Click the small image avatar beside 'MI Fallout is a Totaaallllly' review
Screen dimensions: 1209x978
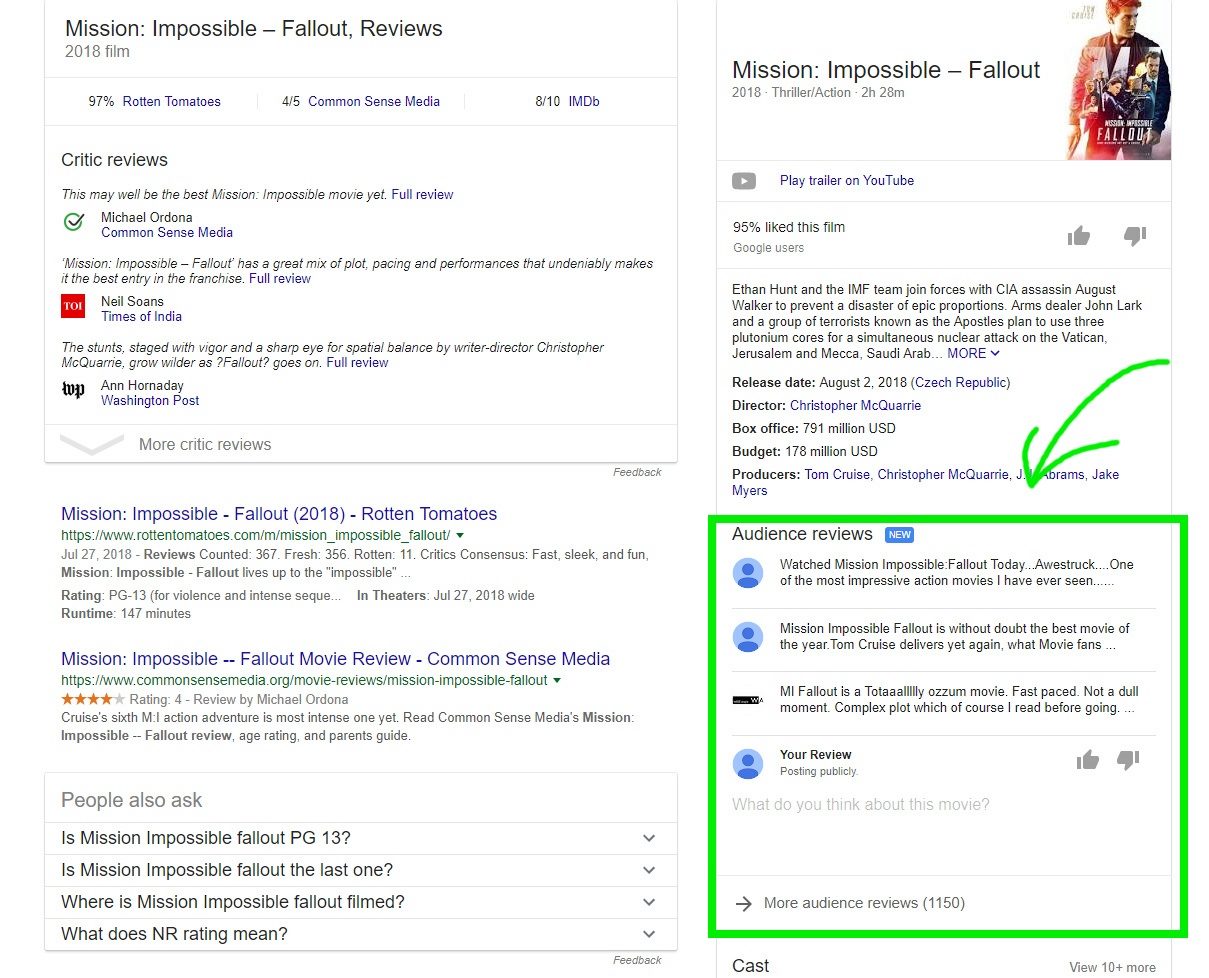pyautogui.click(x=748, y=700)
